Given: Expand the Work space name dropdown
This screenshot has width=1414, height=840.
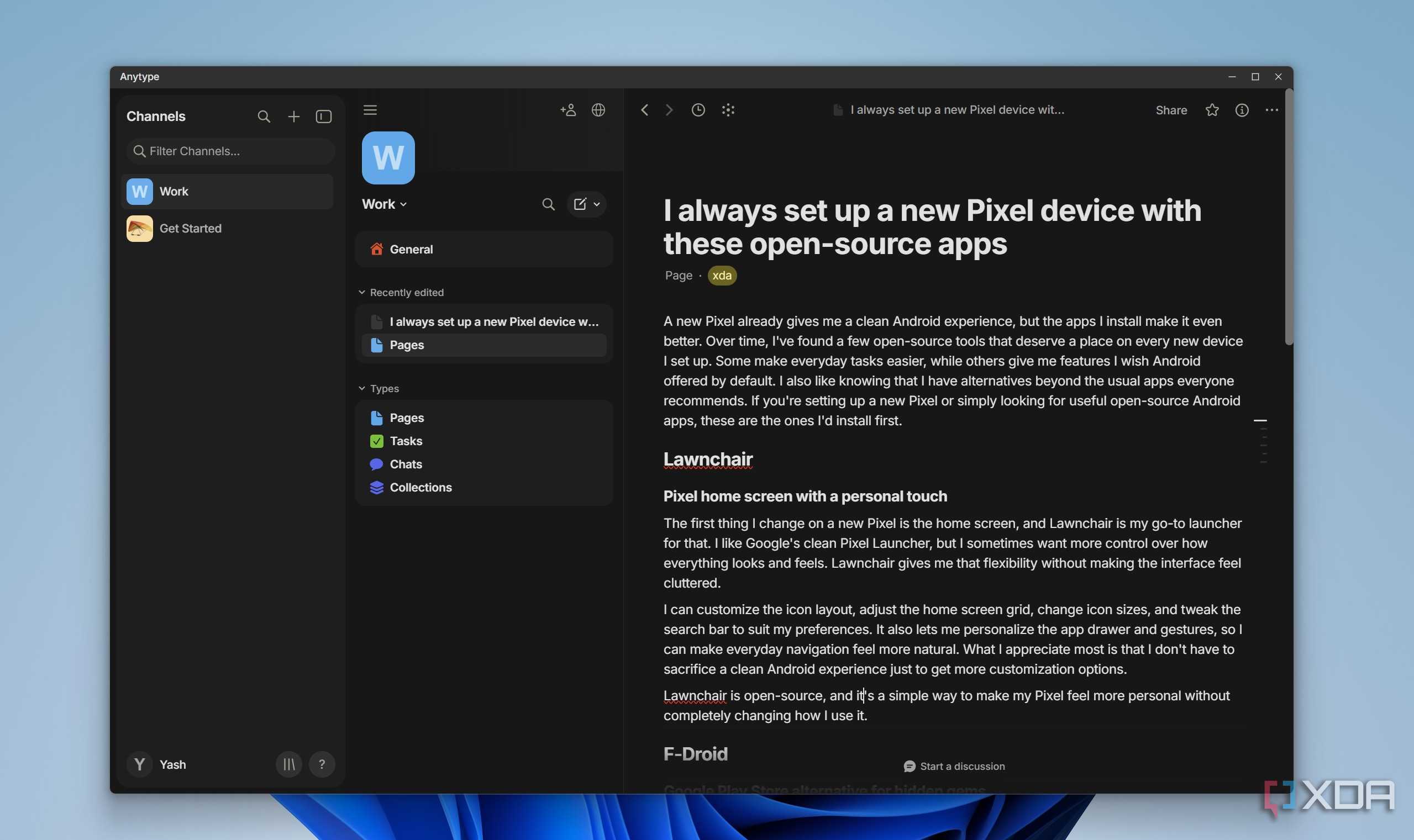Looking at the screenshot, I should pos(385,204).
